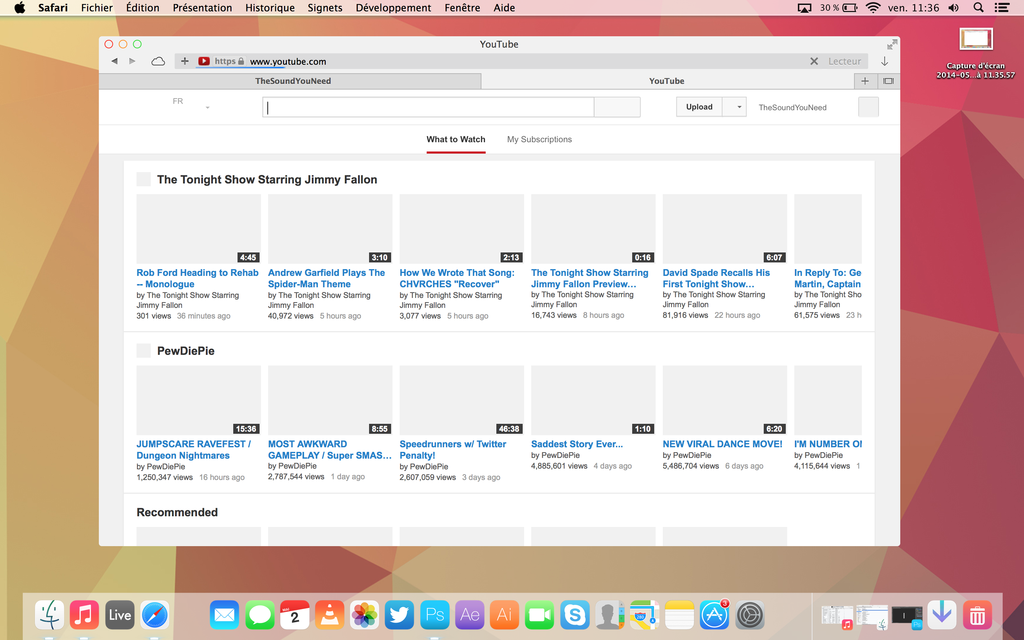1024x640 pixels.
Task: Launch the Music app in dock
Action: (x=84, y=615)
